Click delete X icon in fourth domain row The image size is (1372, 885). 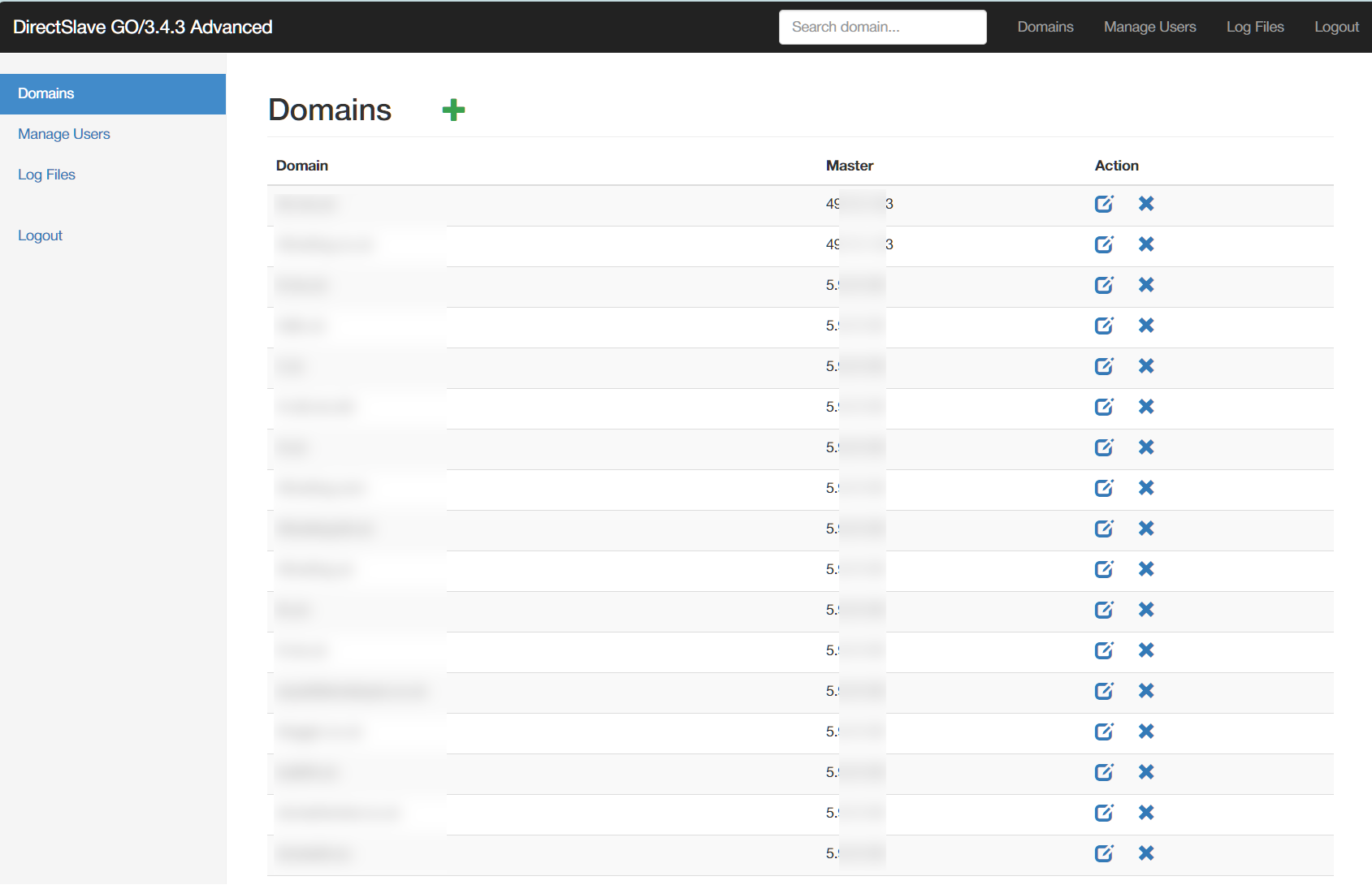1145,326
